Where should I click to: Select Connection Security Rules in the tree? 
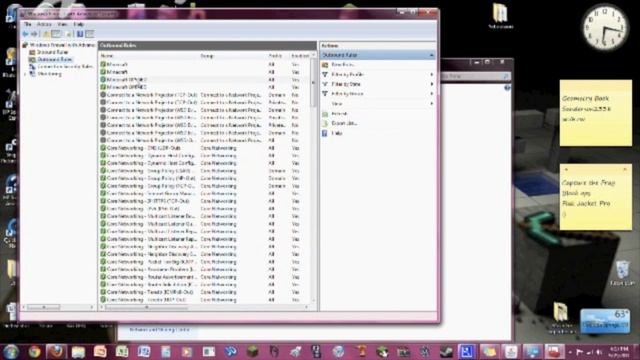pyautogui.click(x=64, y=67)
